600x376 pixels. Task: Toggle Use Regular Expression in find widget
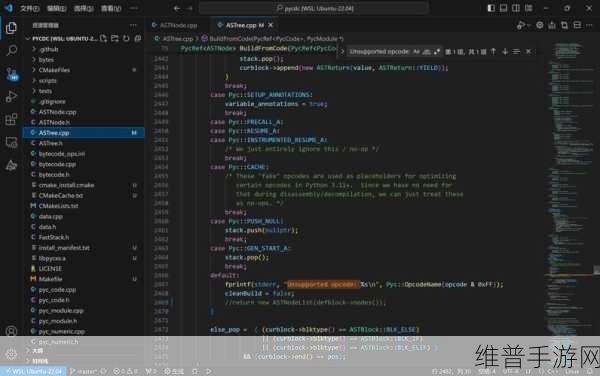point(437,51)
